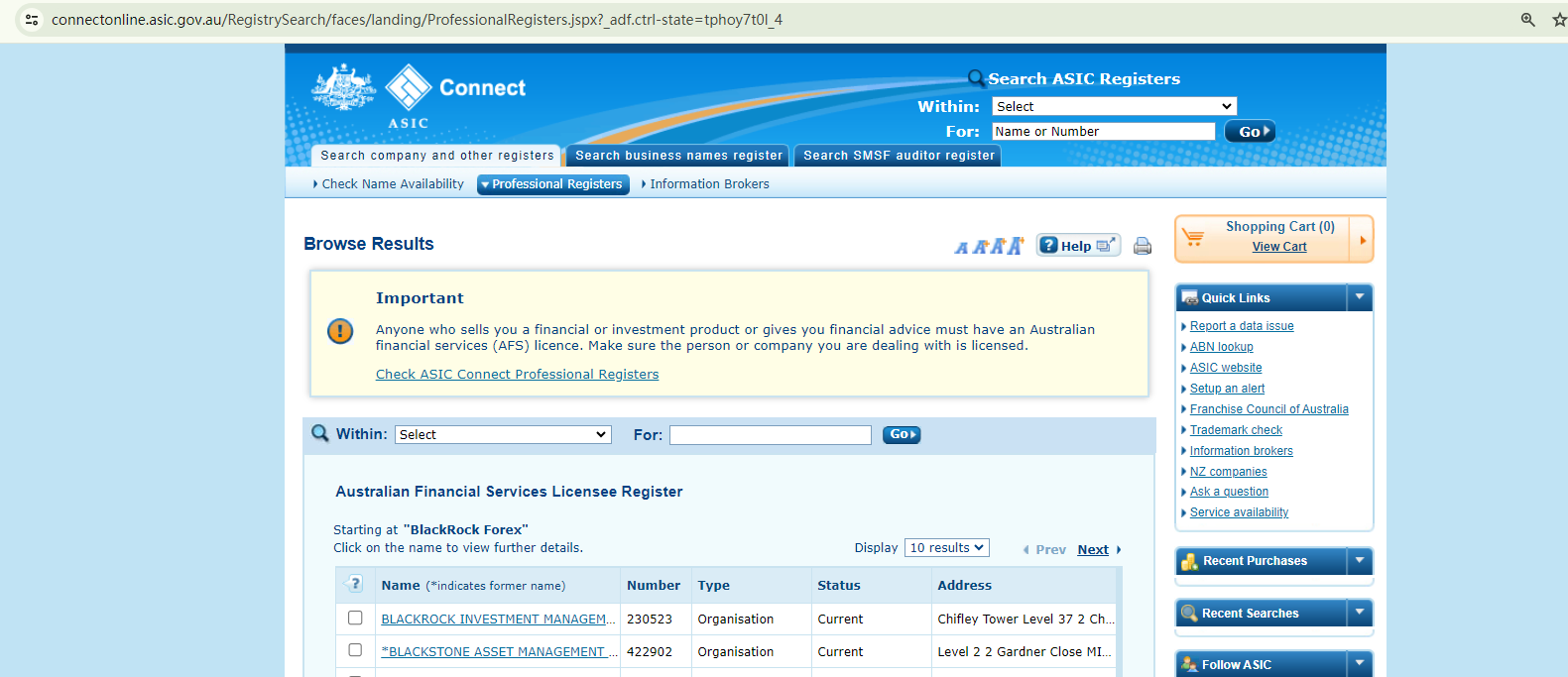This screenshot has width=1568, height=677.
Task: Open Setup an alert quick link
Action: 1227,389
